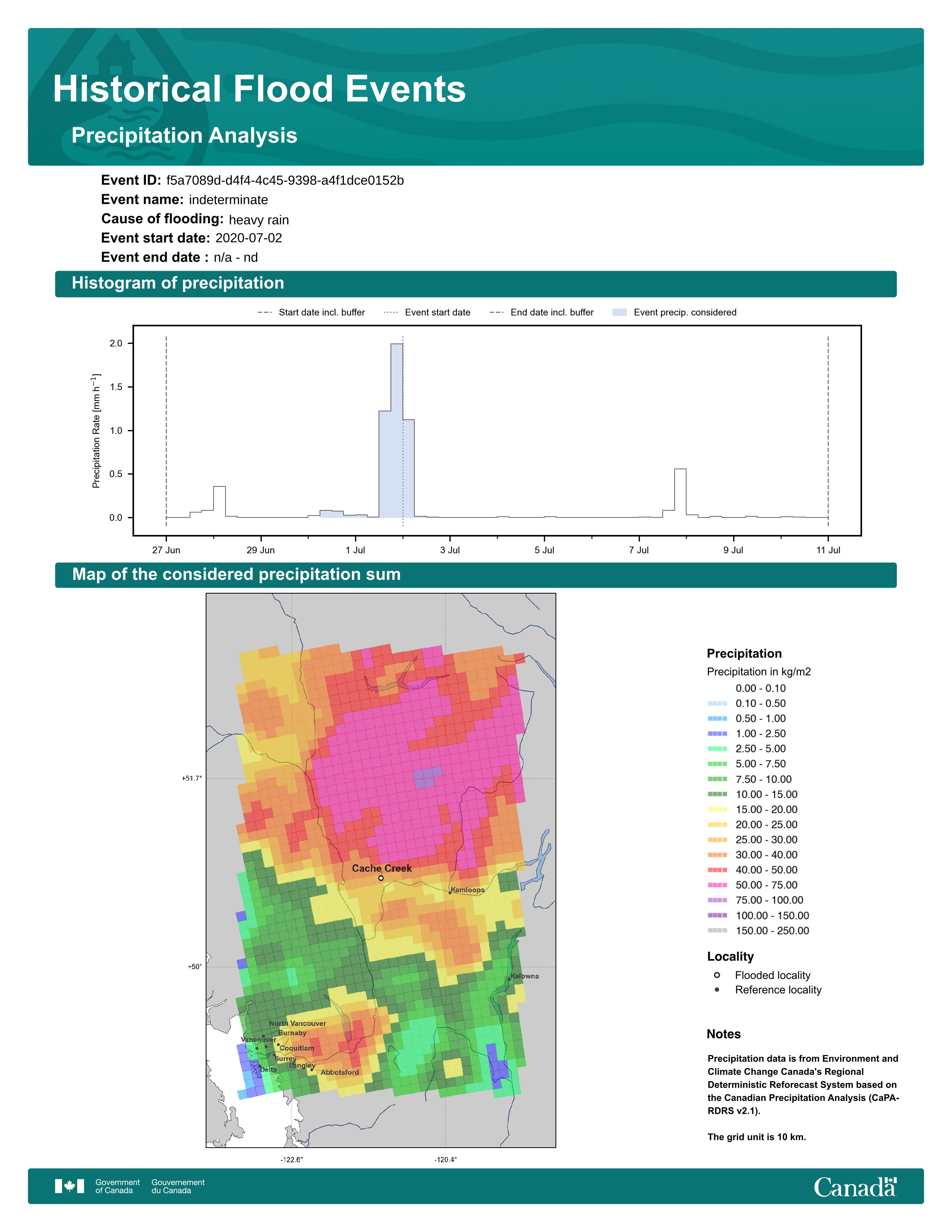Image resolution: width=952 pixels, height=1232 pixels.
Task: Click the 50.00 - 75.00 pink legend swatch
Action: [717, 885]
